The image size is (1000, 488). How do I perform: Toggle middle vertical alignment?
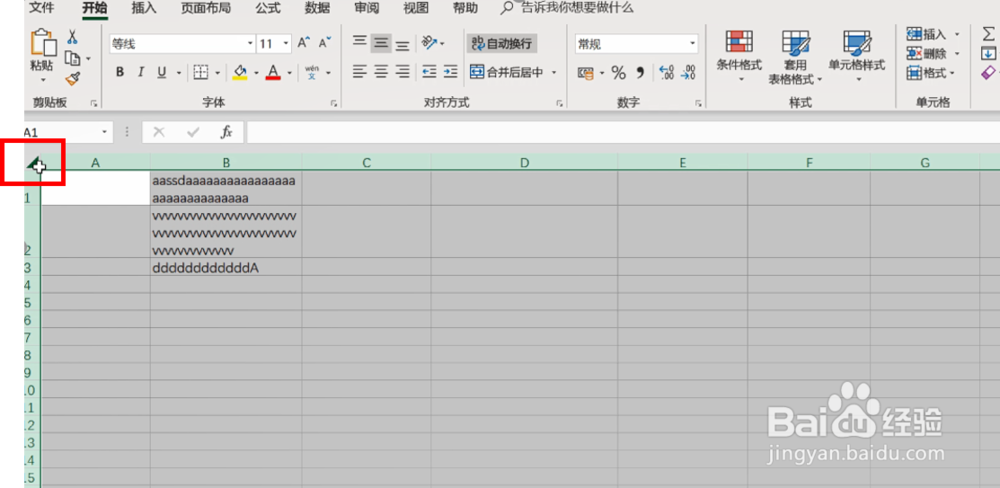[381, 43]
